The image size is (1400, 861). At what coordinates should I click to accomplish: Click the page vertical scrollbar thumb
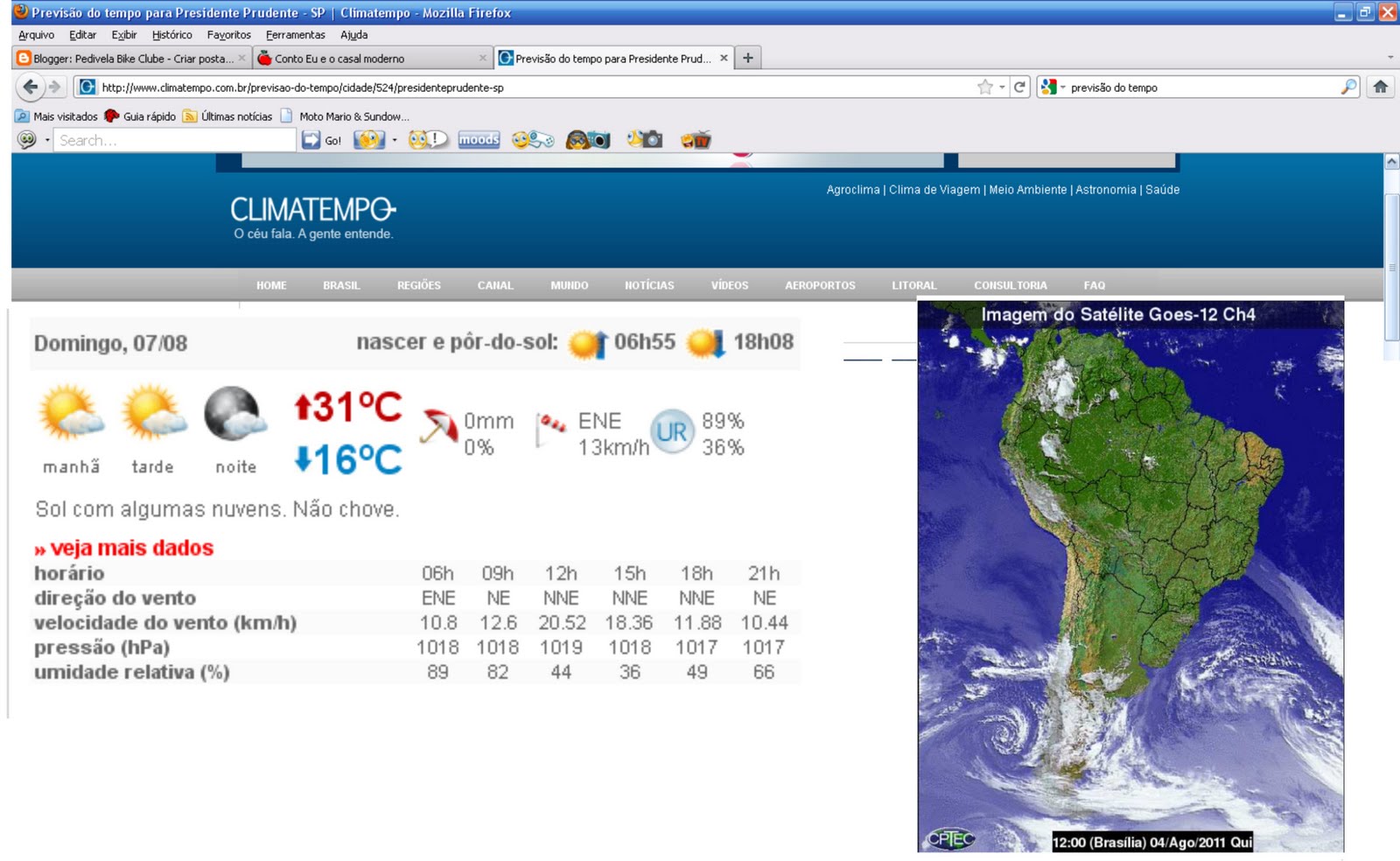(x=1391, y=267)
